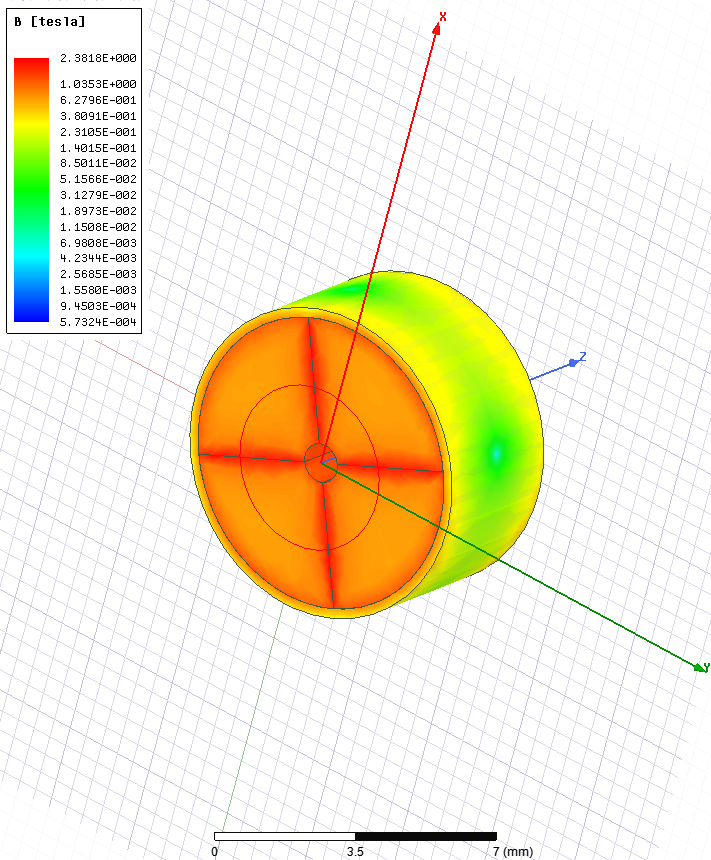711x860 pixels.
Task: Click the 3.5 mark on the scale bar
Action: pos(355,851)
